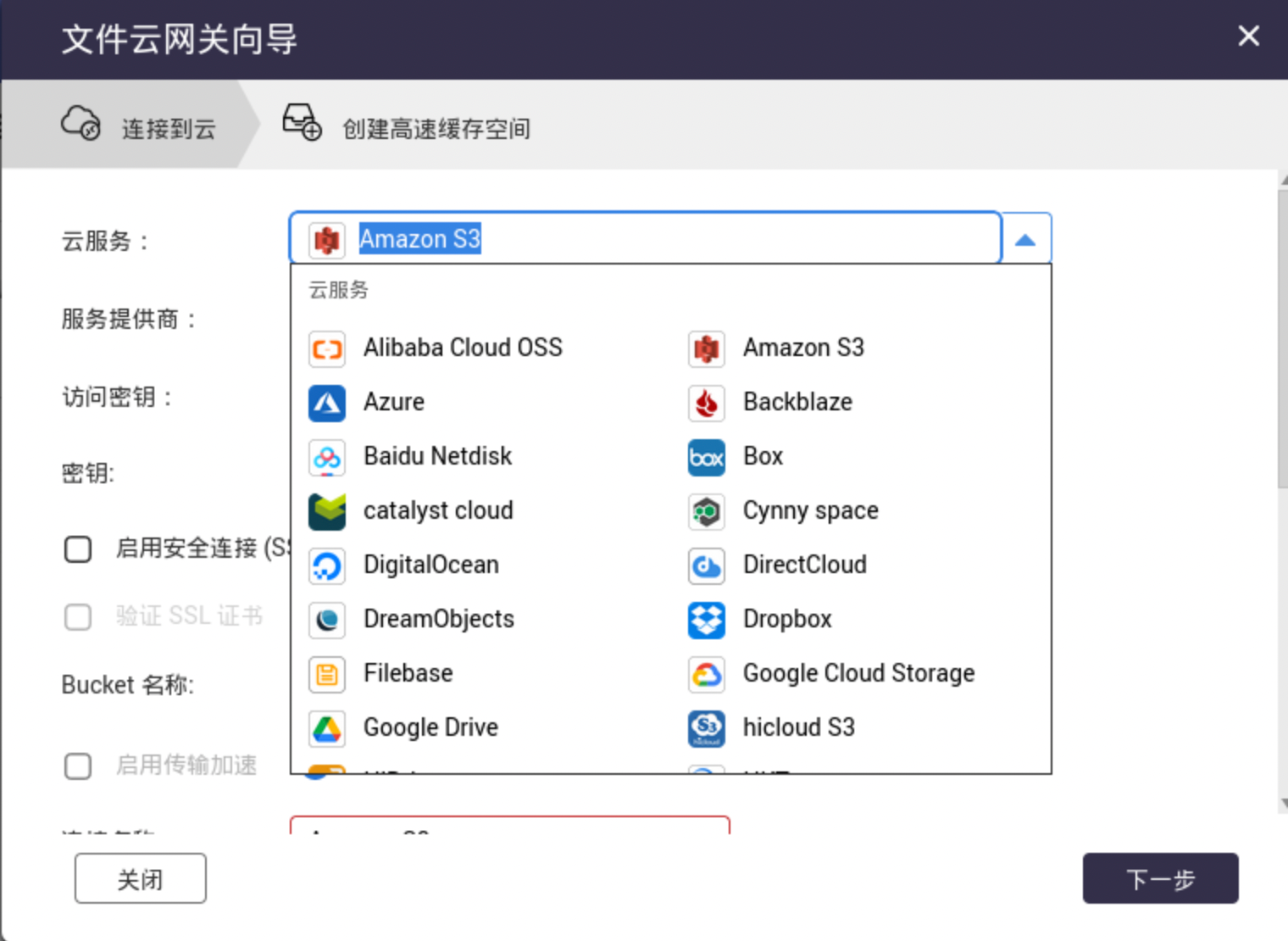Select the Box logo icon

[707, 457]
